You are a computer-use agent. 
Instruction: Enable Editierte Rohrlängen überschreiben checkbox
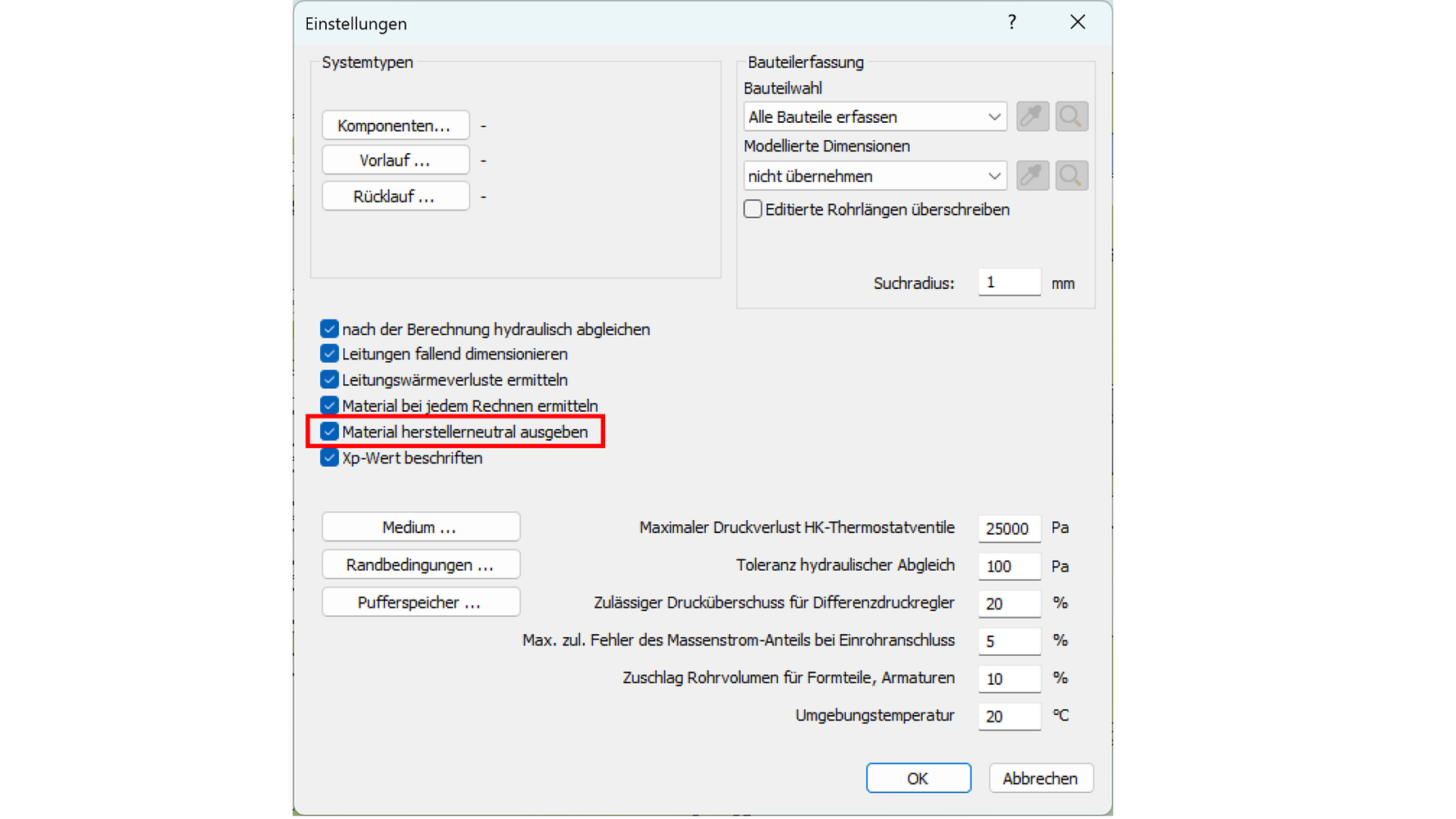click(x=753, y=210)
